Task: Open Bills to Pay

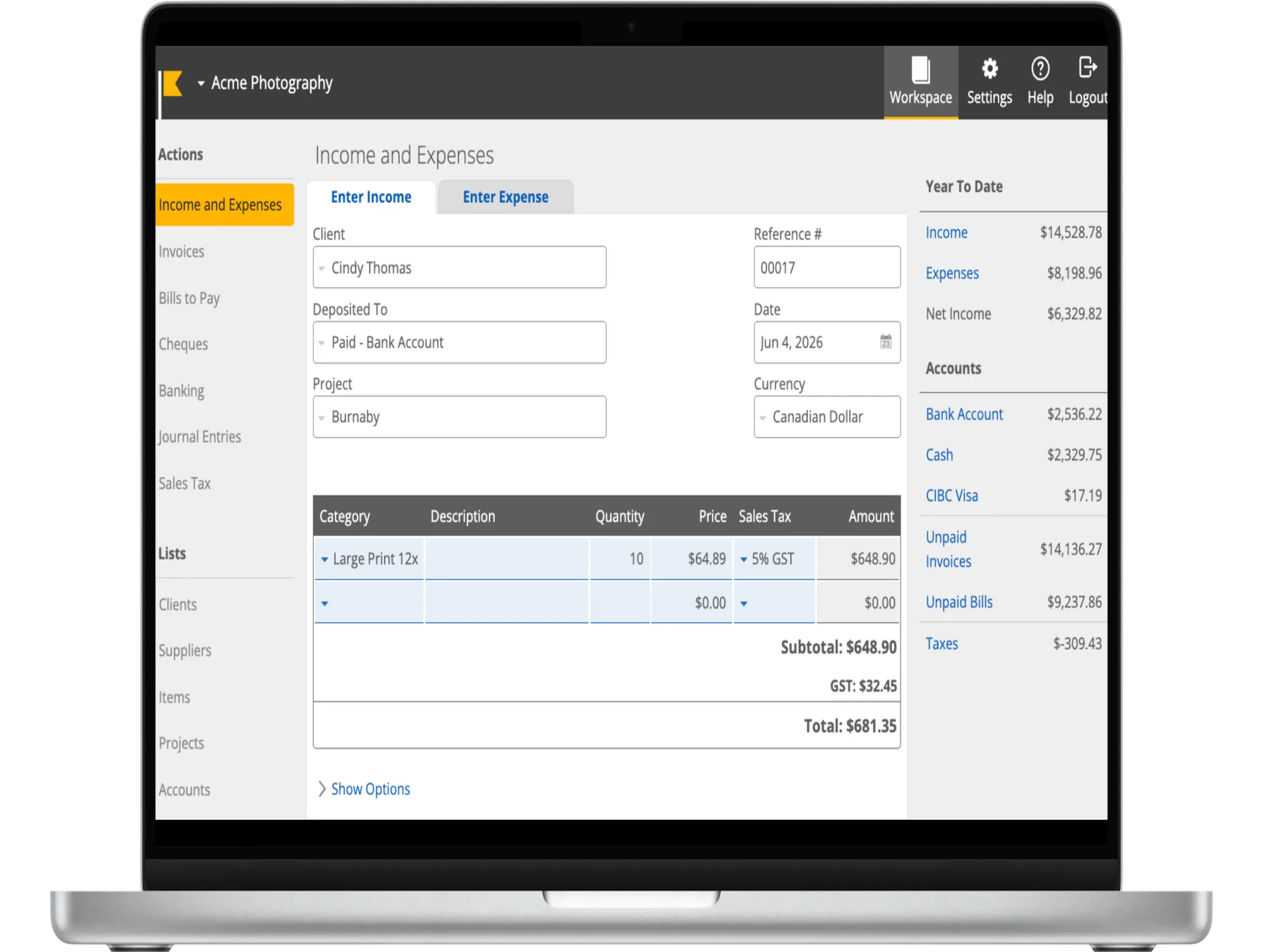Action: point(189,299)
